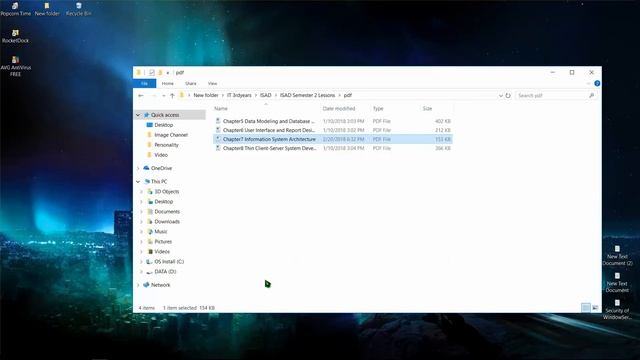The width and height of the screenshot is (640, 360).
Task: Open the View ribbon tab
Action: 212,83
